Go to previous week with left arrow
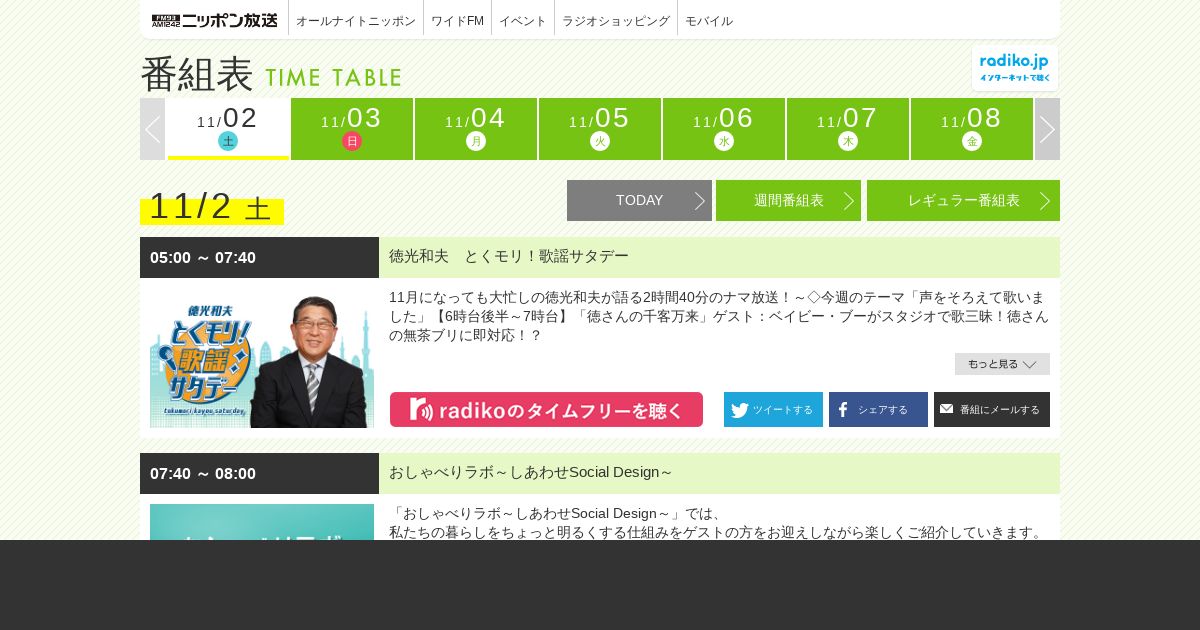Image resolution: width=1200 pixels, height=630 pixels. pyautogui.click(x=152, y=129)
